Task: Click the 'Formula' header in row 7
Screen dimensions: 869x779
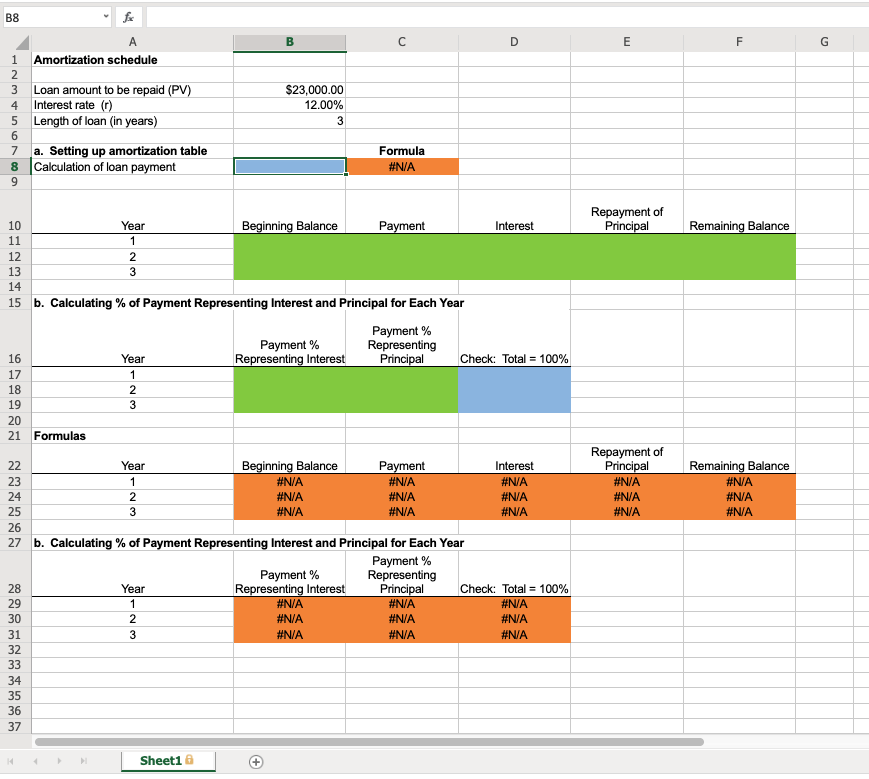Action: click(402, 151)
